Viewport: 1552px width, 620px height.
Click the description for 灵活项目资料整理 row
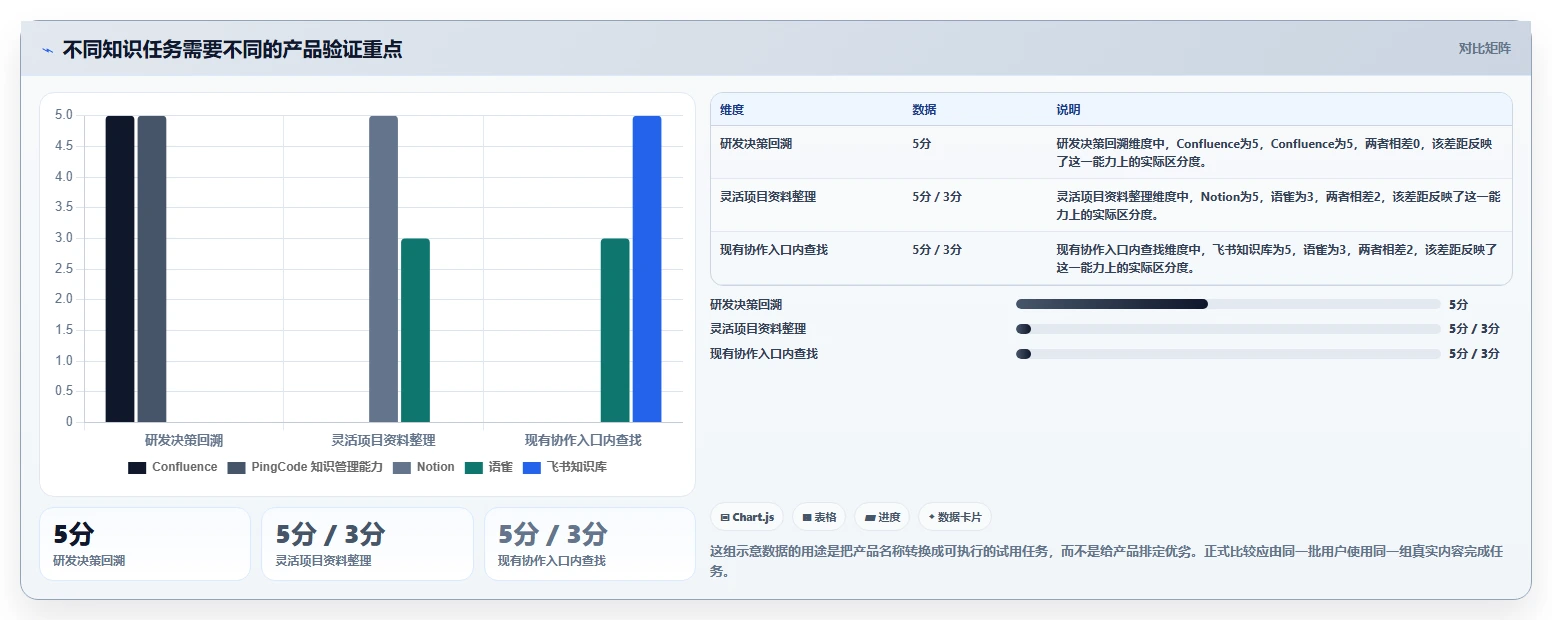pyautogui.click(x=1278, y=206)
